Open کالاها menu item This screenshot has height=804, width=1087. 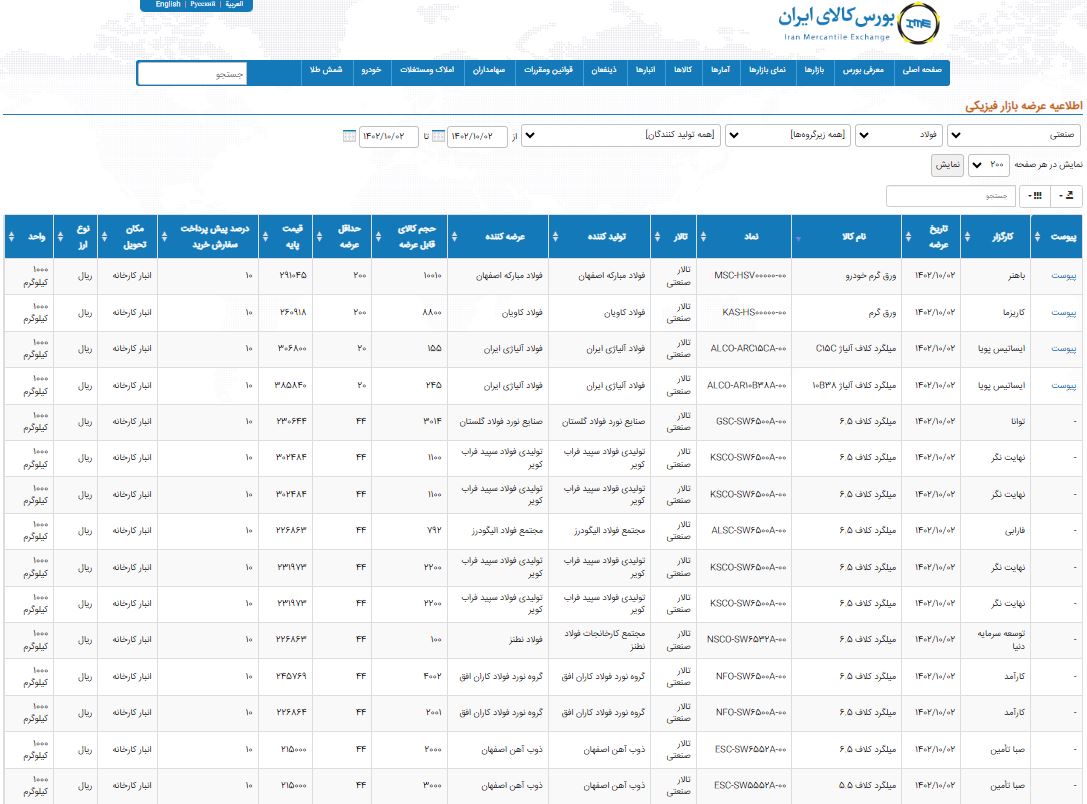click(683, 70)
